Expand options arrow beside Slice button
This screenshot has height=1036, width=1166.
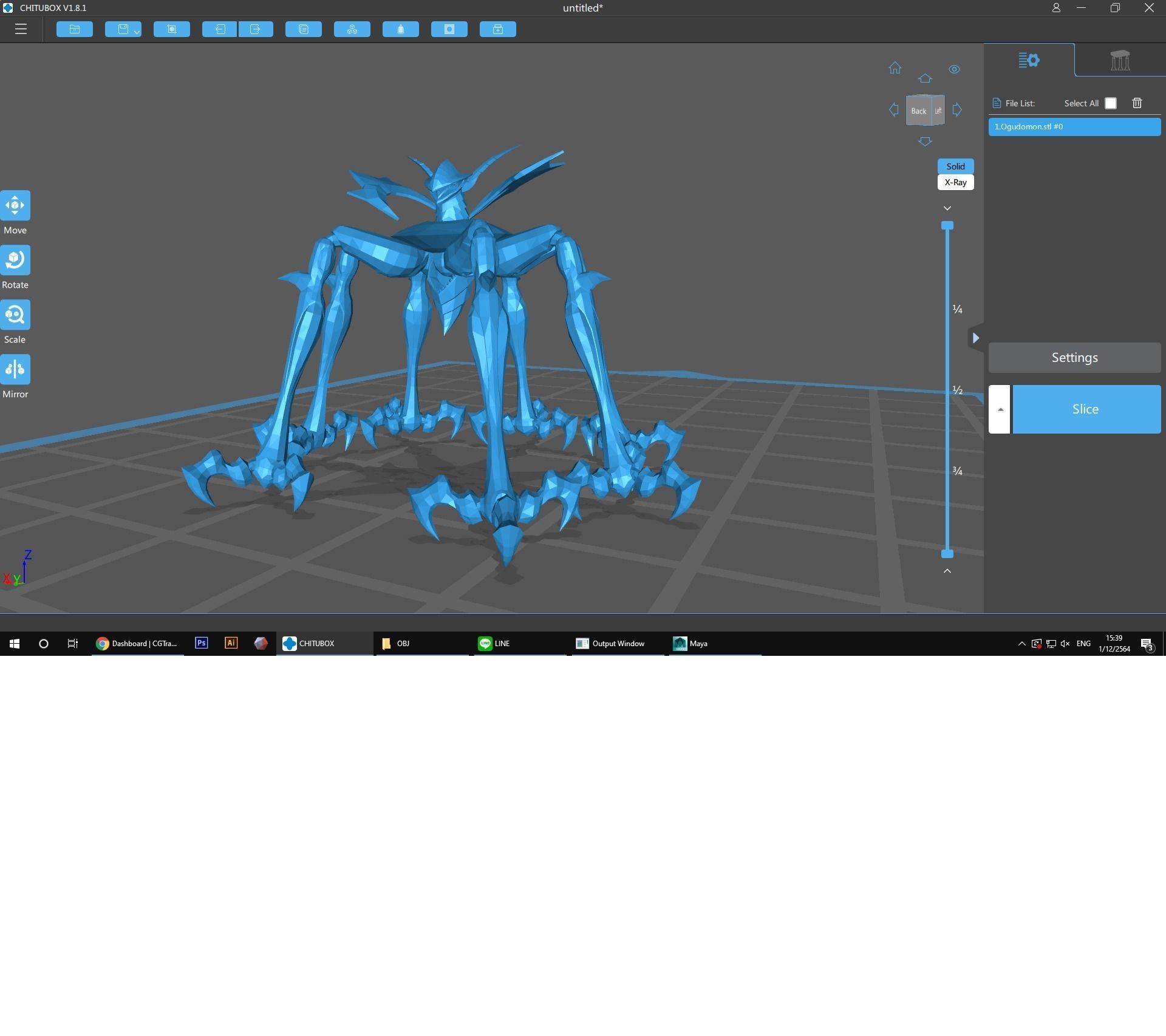[x=1000, y=409]
